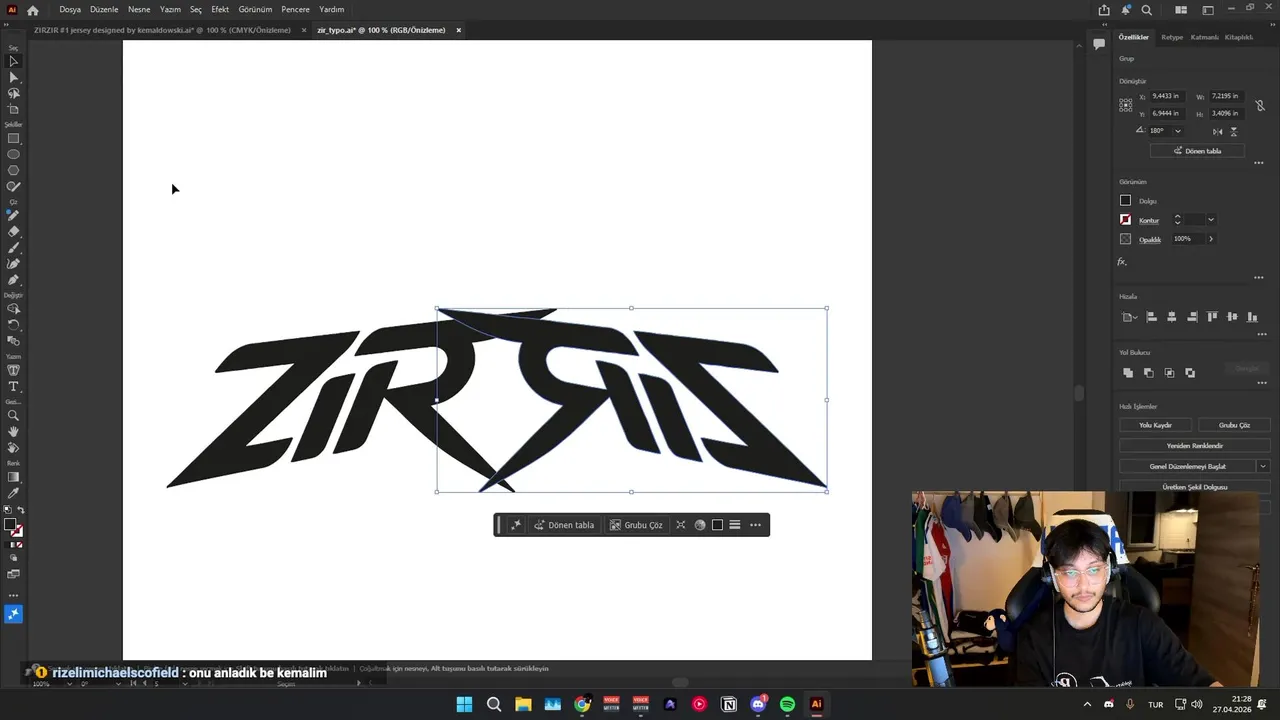The height and width of the screenshot is (720, 1280).
Task: Click the Horizontal Align Left icon
Action: coord(1151,317)
